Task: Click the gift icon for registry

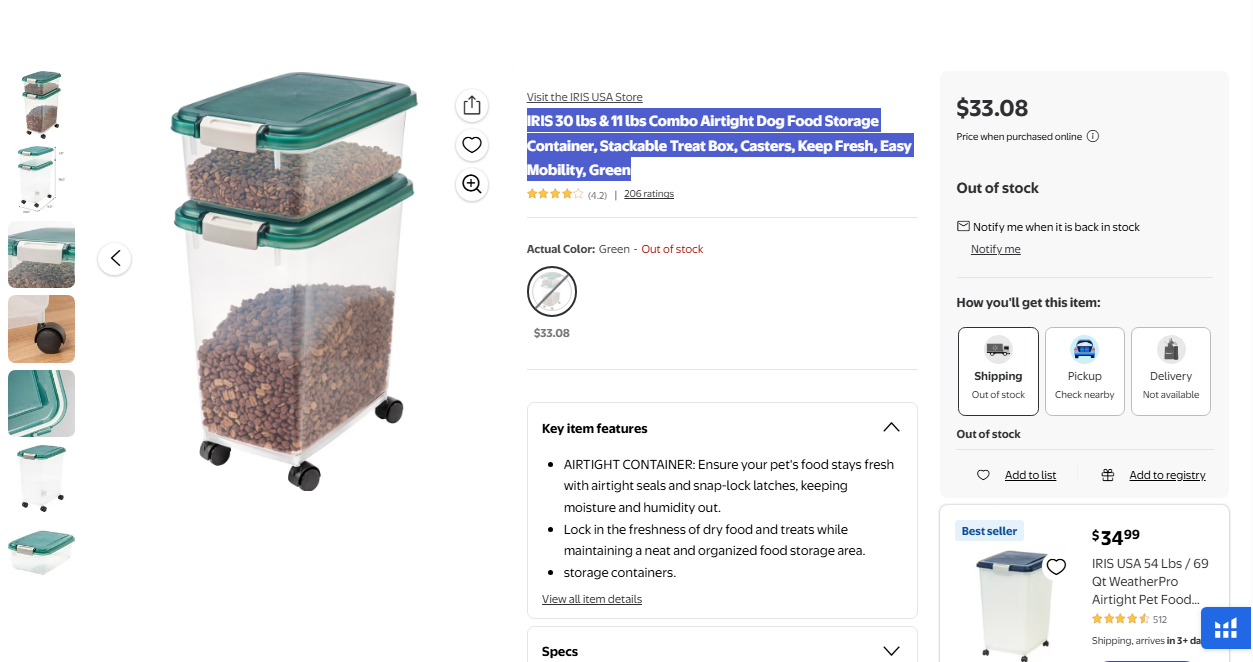Action: (x=1108, y=475)
